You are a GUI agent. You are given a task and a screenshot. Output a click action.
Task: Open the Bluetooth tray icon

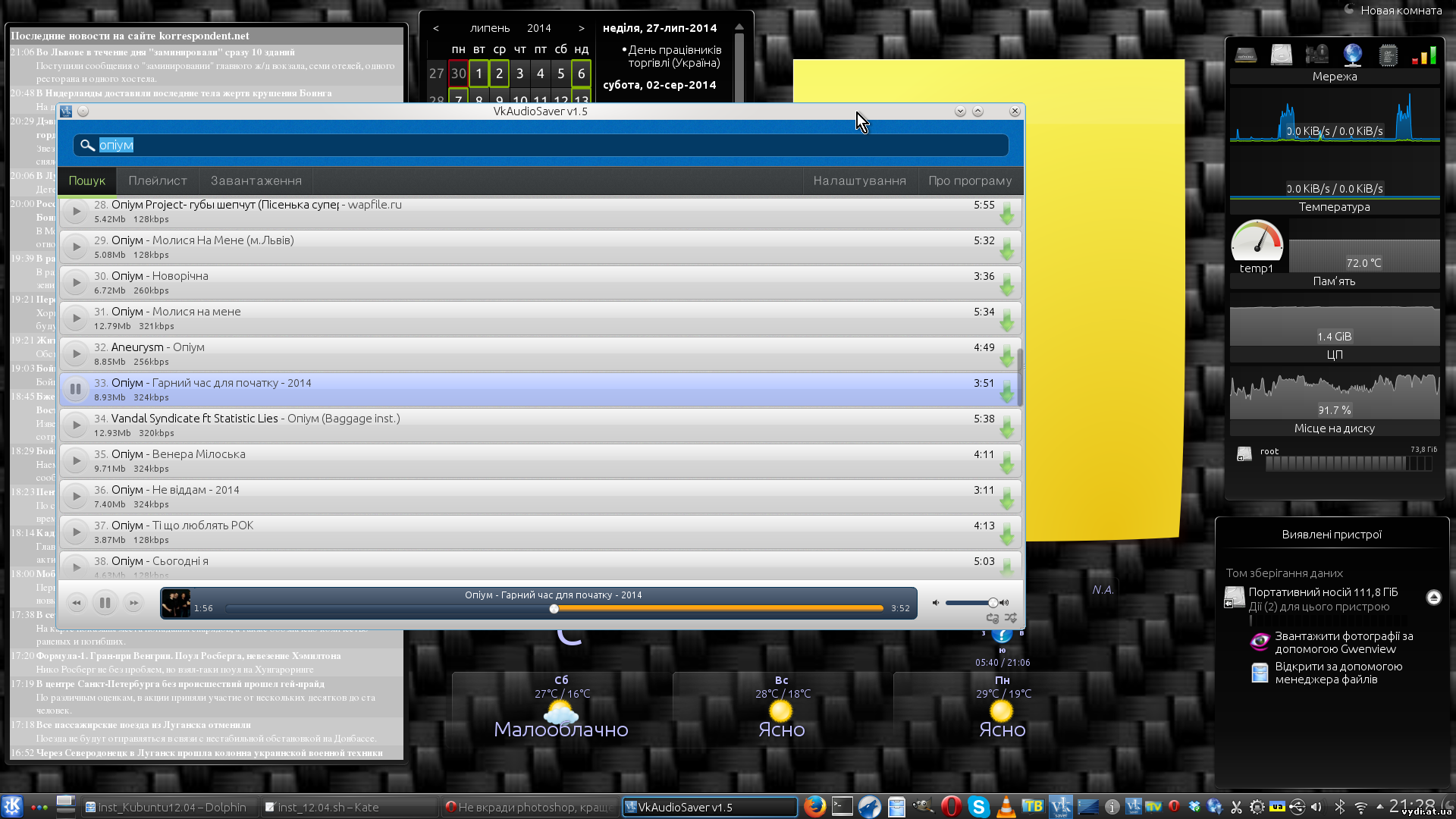click(x=1340, y=807)
